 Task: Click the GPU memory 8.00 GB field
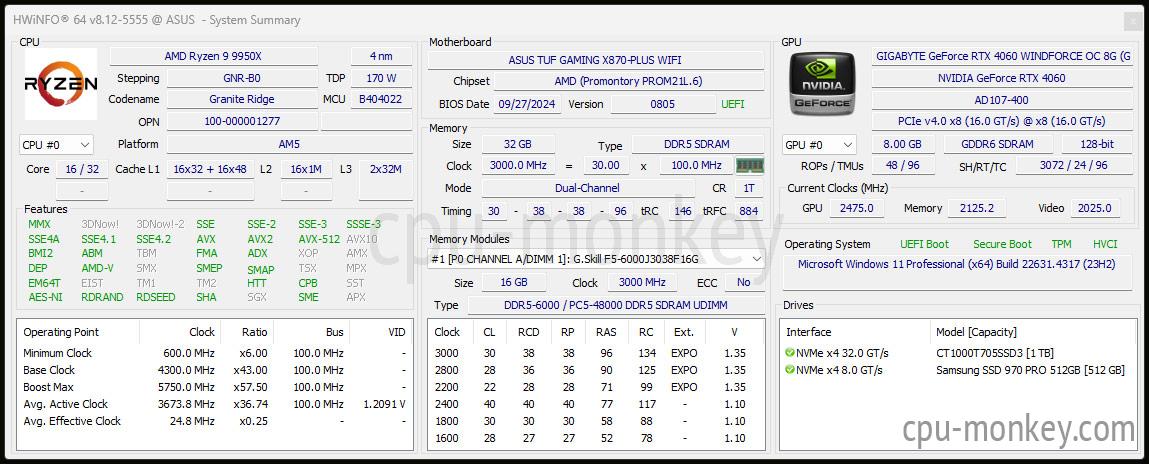pyautogui.click(x=903, y=144)
